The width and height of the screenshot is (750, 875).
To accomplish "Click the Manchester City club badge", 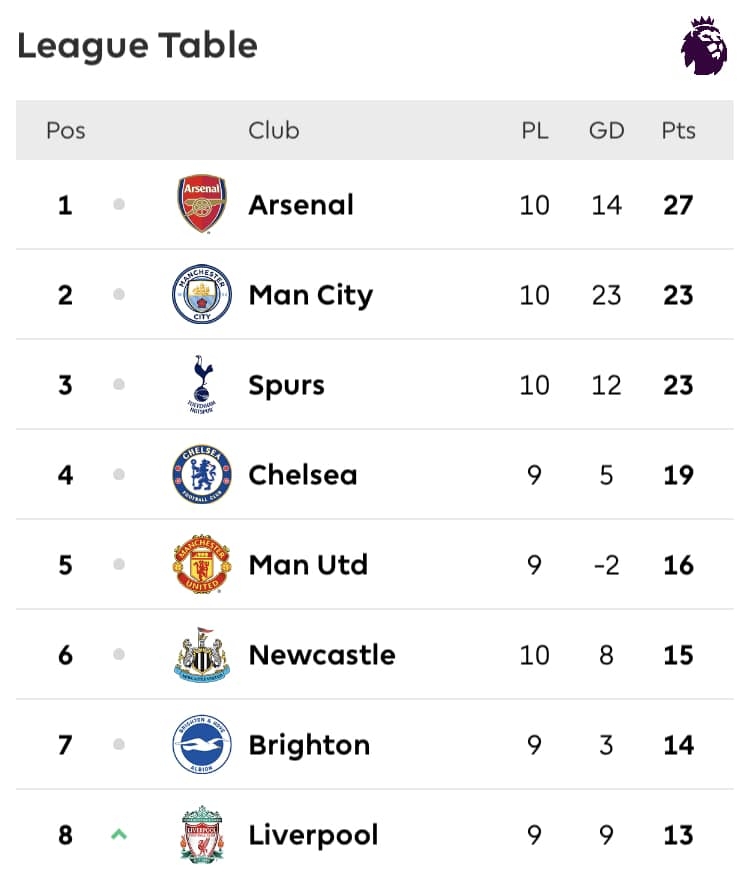I will (x=201, y=294).
